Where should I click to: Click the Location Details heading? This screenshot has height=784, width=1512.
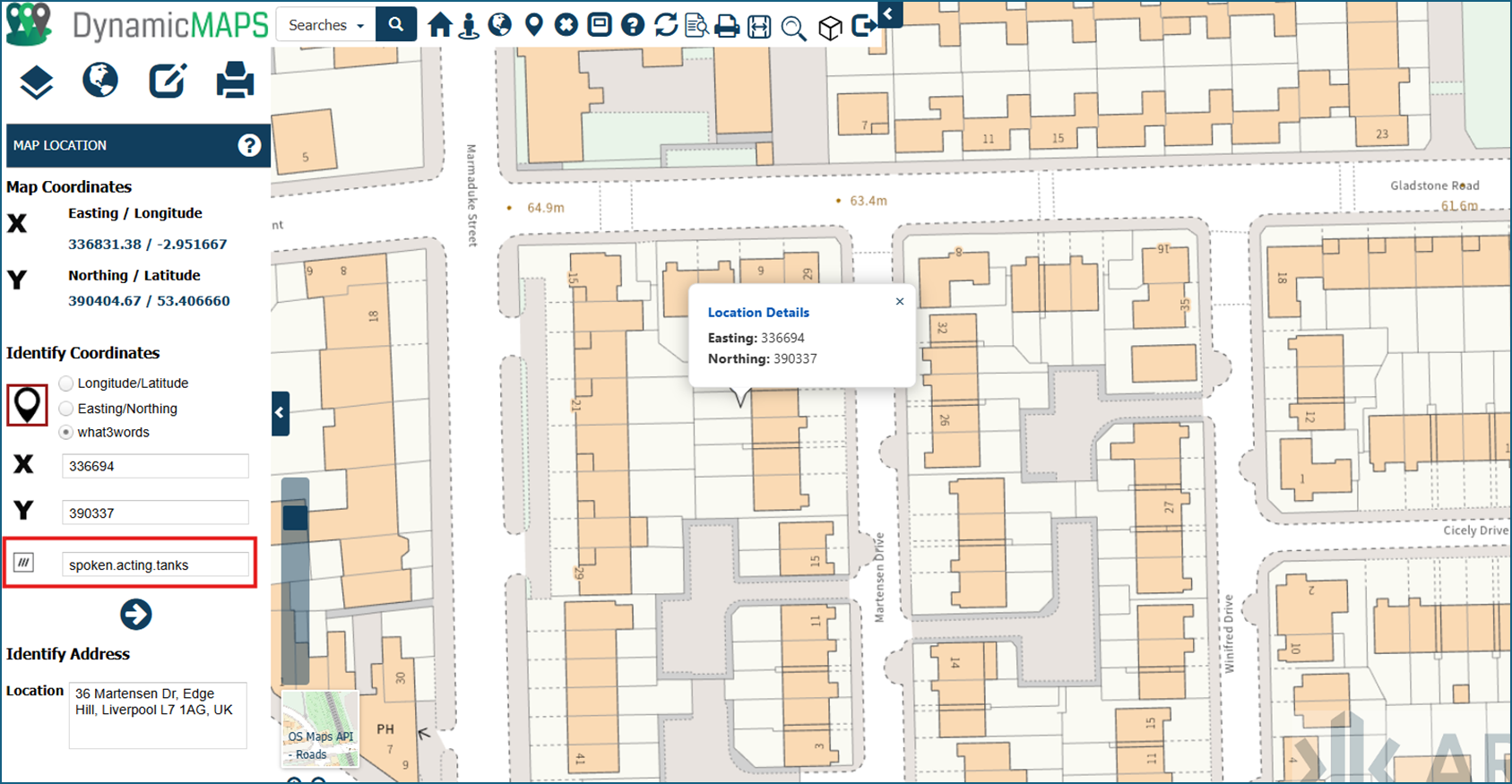[758, 313]
